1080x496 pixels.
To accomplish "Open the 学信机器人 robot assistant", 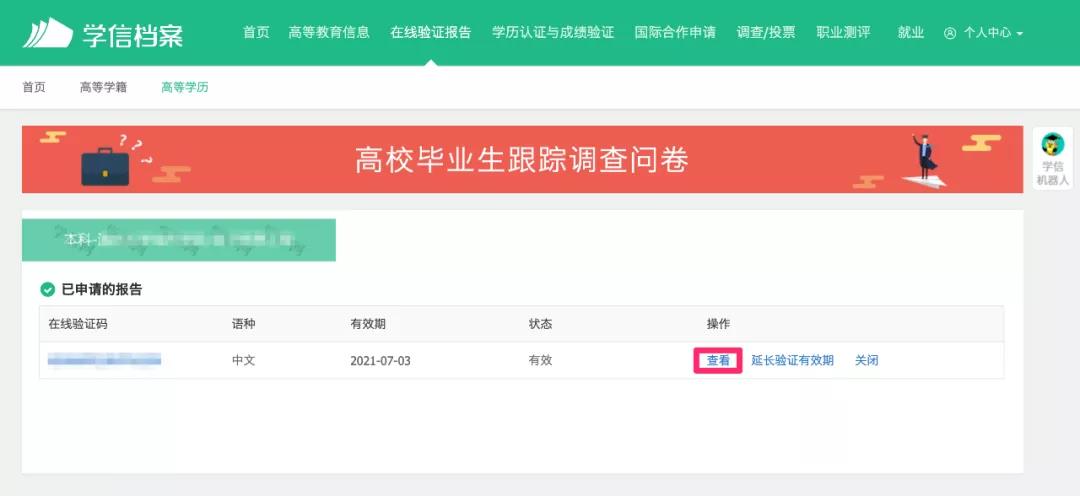I will click(x=1053, y=159).
